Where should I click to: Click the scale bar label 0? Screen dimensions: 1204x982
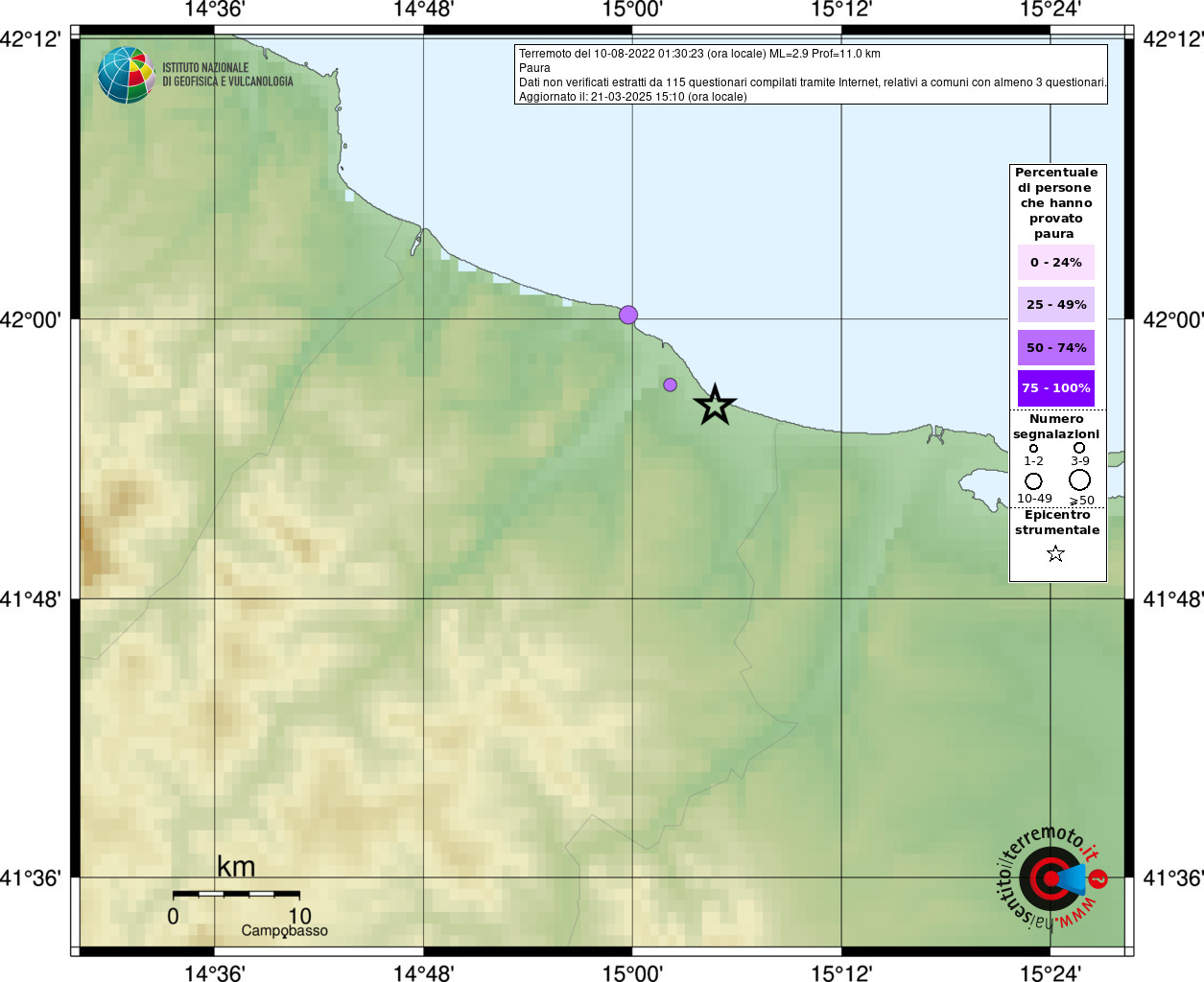173,916
